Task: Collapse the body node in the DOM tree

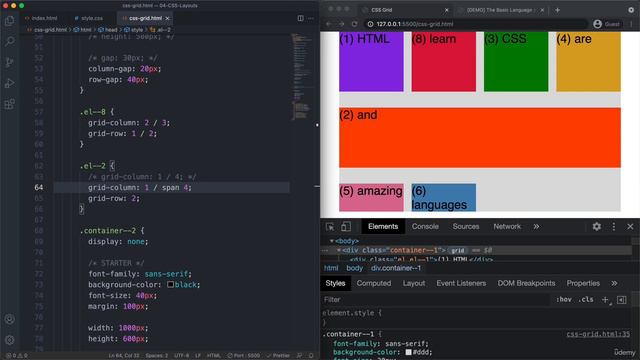Action: pyautogui.click(x=331, y=241)
